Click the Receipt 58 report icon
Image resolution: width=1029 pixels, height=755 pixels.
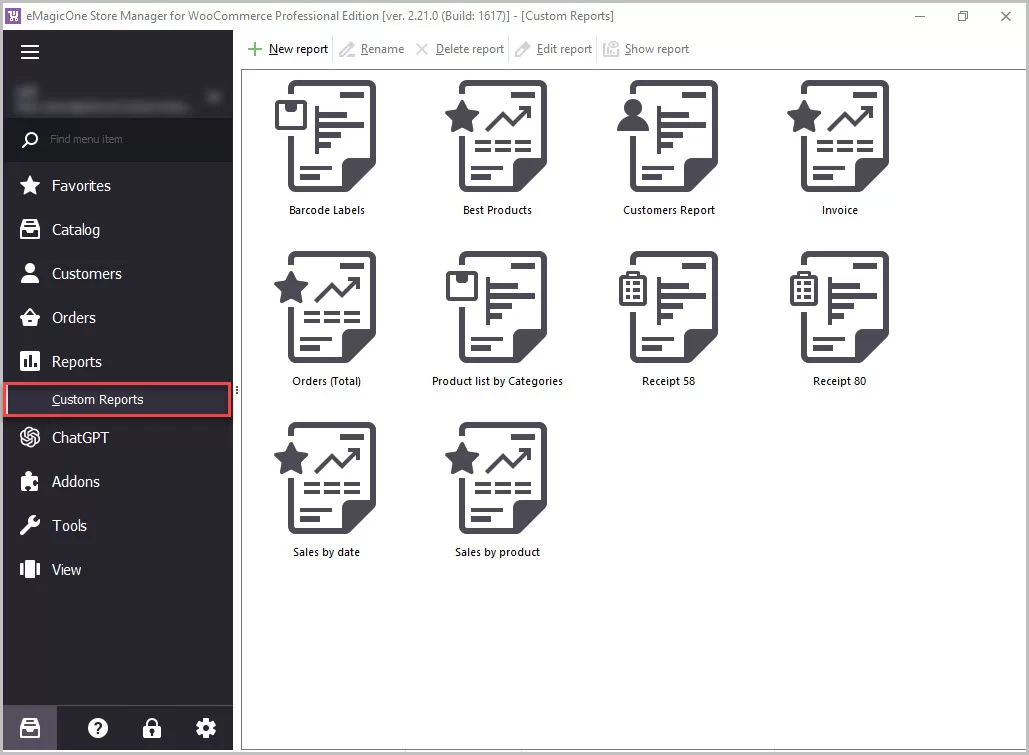pyautogui.click(x=668, y=308)
